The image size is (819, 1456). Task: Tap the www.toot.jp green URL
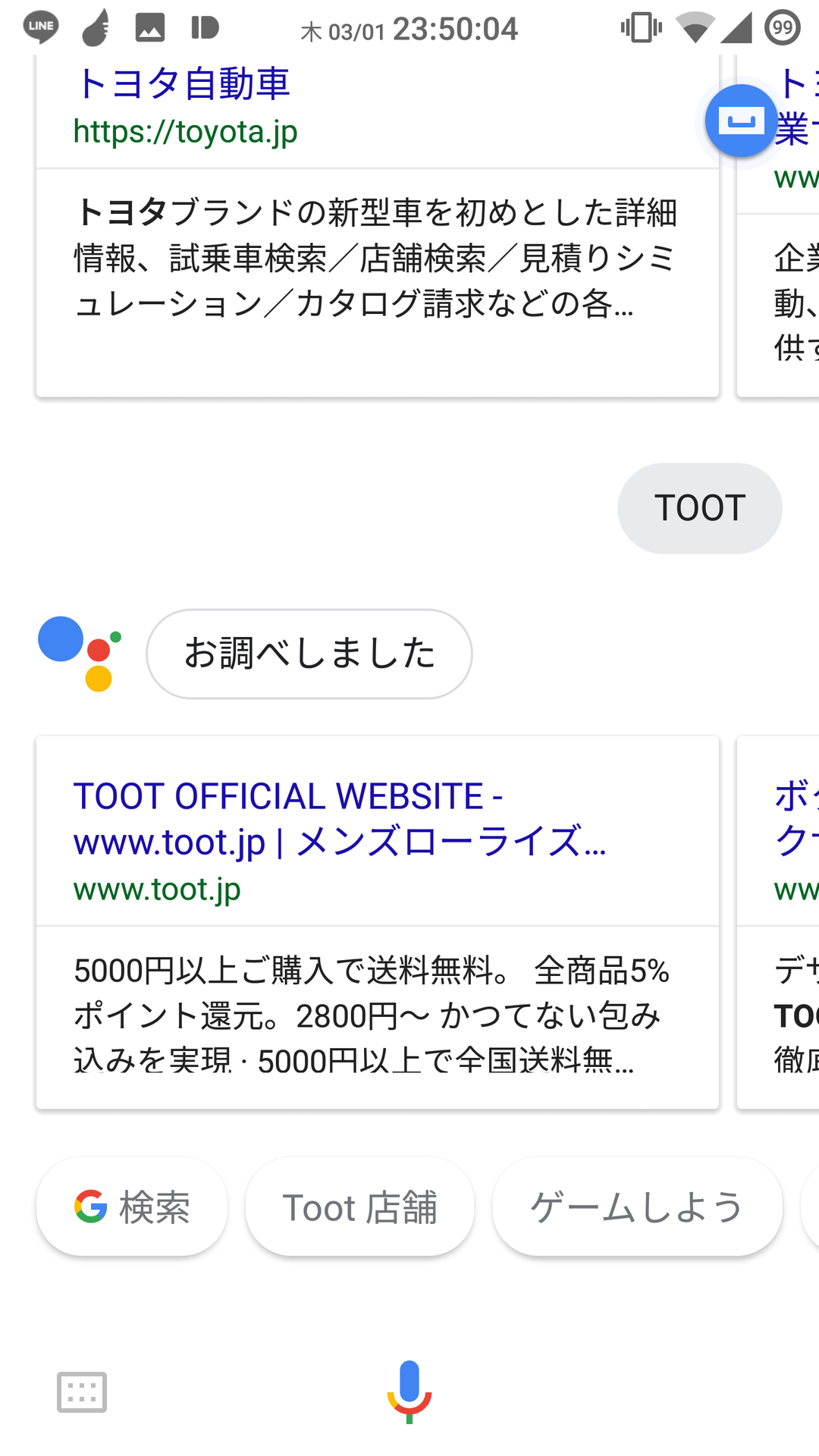(157, 889)
